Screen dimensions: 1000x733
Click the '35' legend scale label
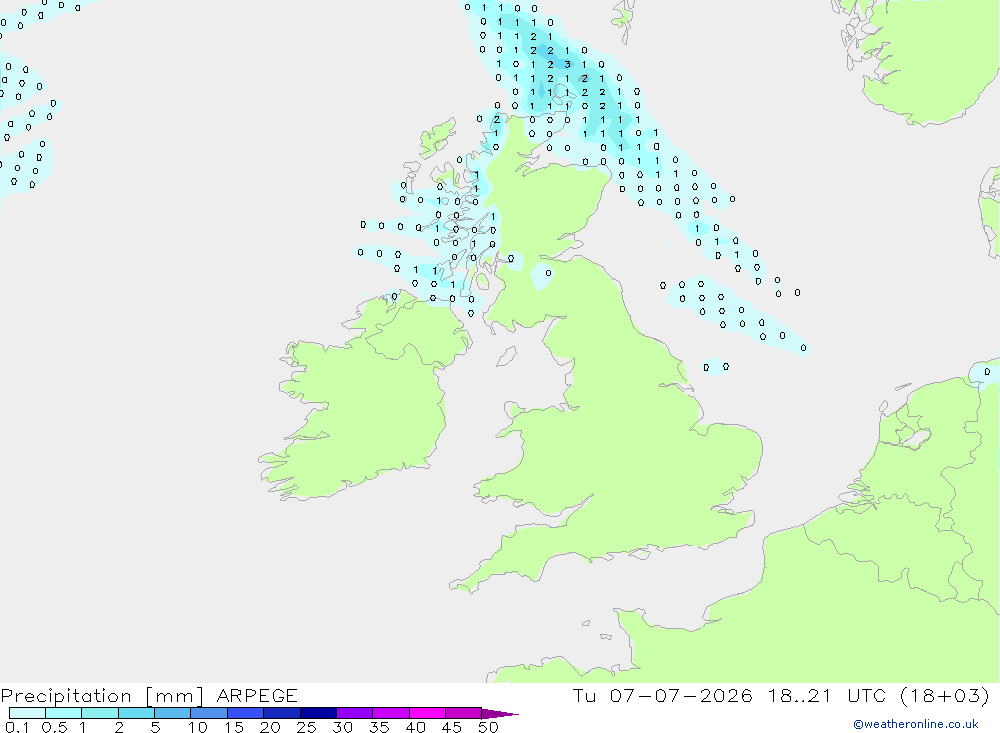379,727
